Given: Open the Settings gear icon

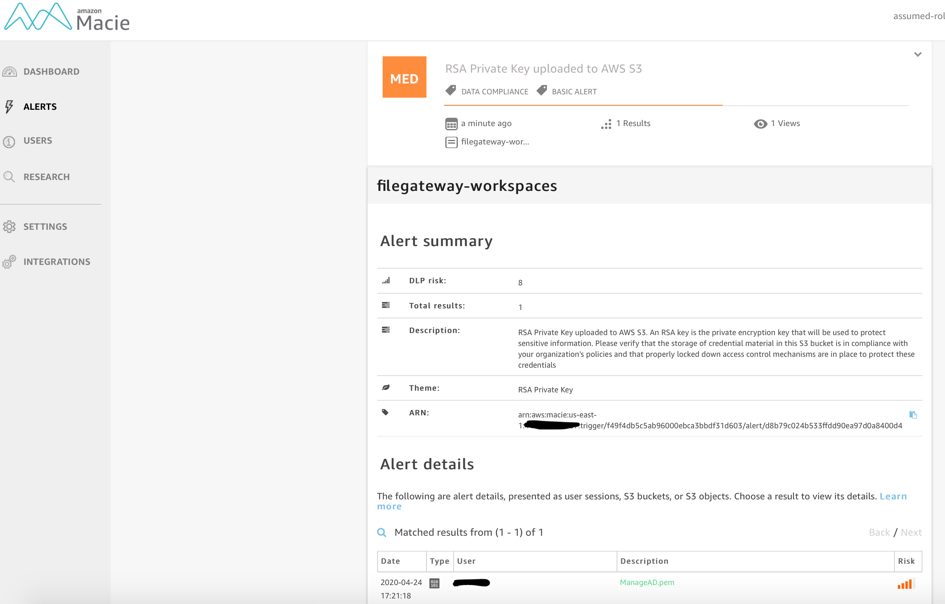Looking at the screenshot, I should coord(9,227).
